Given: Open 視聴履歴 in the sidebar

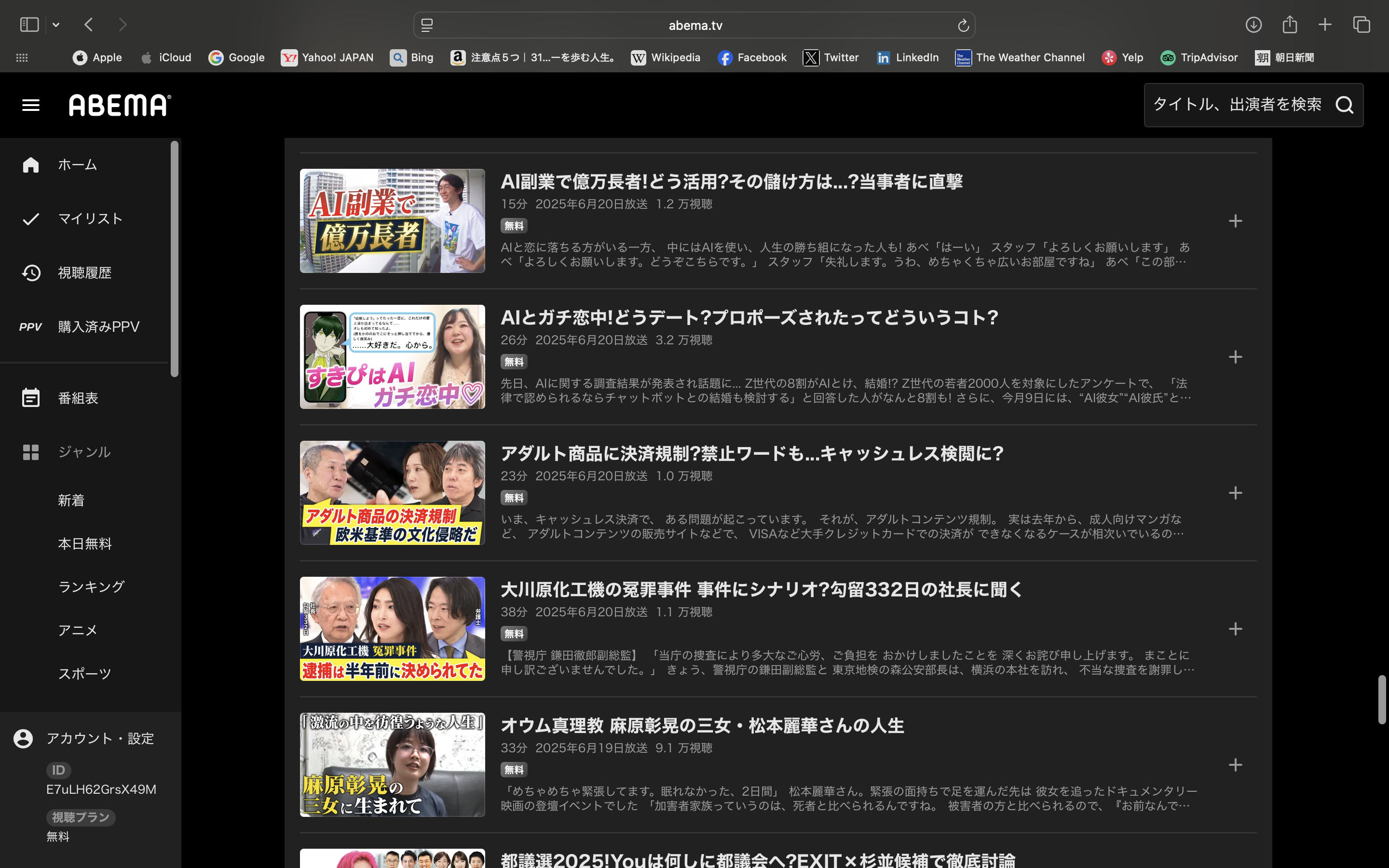Looking at the screenshot, I should 84,272.
